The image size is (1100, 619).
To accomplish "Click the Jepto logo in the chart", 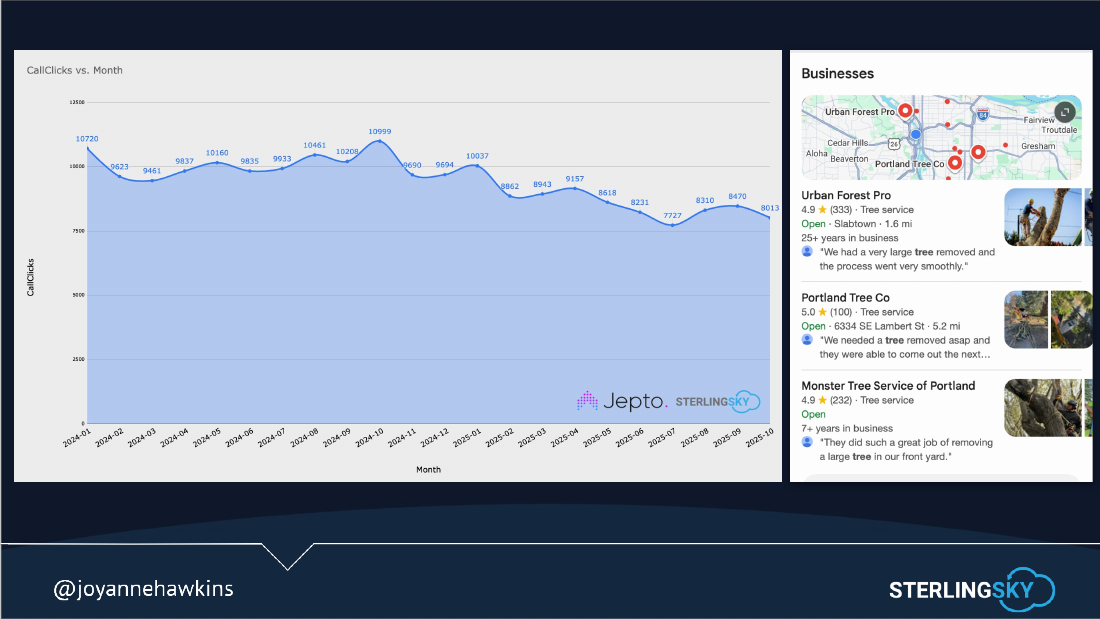I will [x=622, y=401].
